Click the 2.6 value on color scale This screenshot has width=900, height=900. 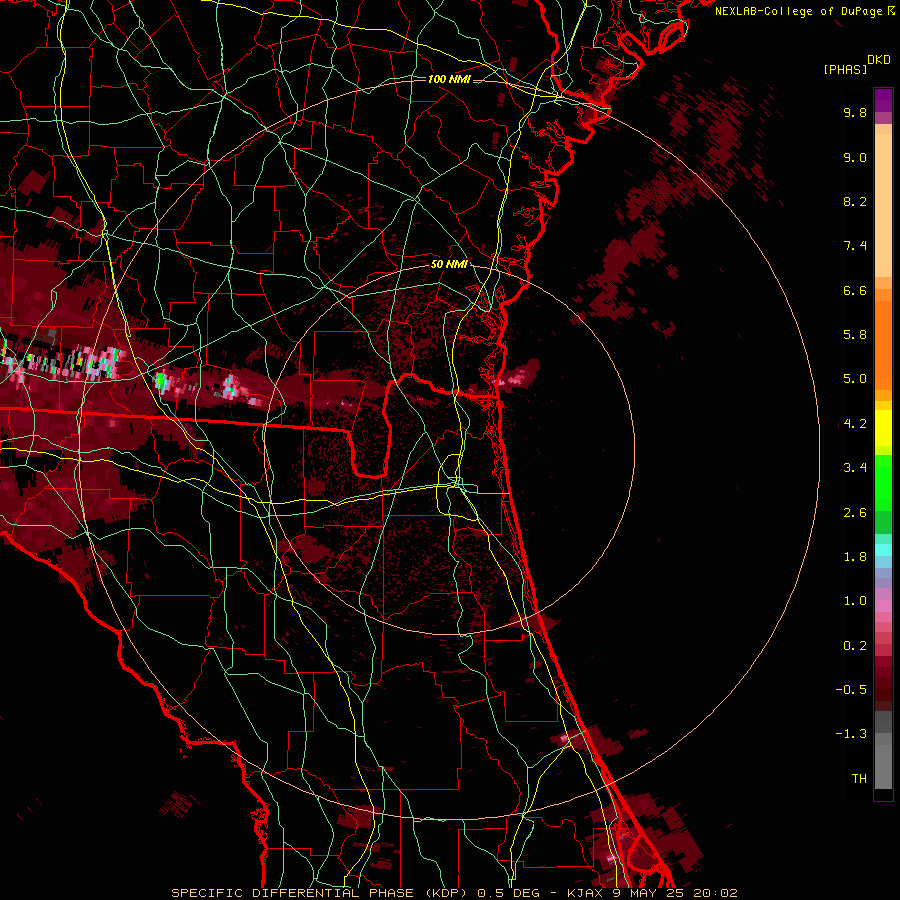point(855,513)
